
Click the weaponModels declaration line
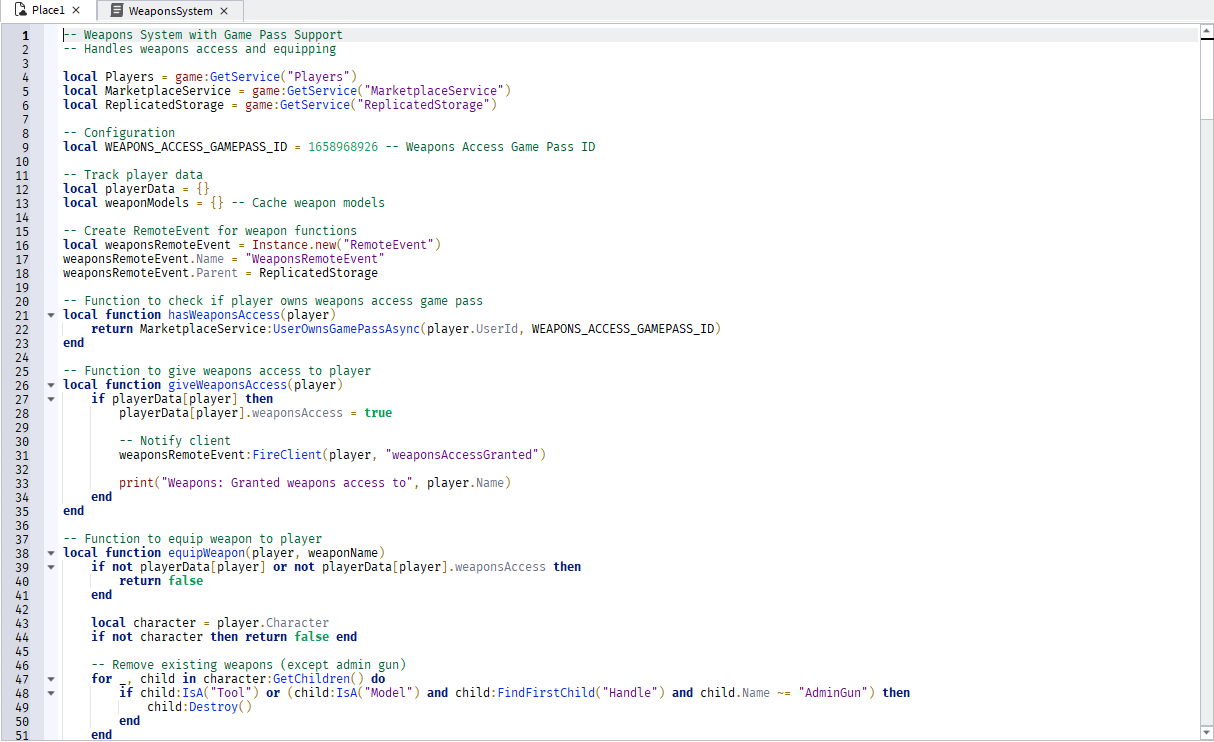(224, 203)
